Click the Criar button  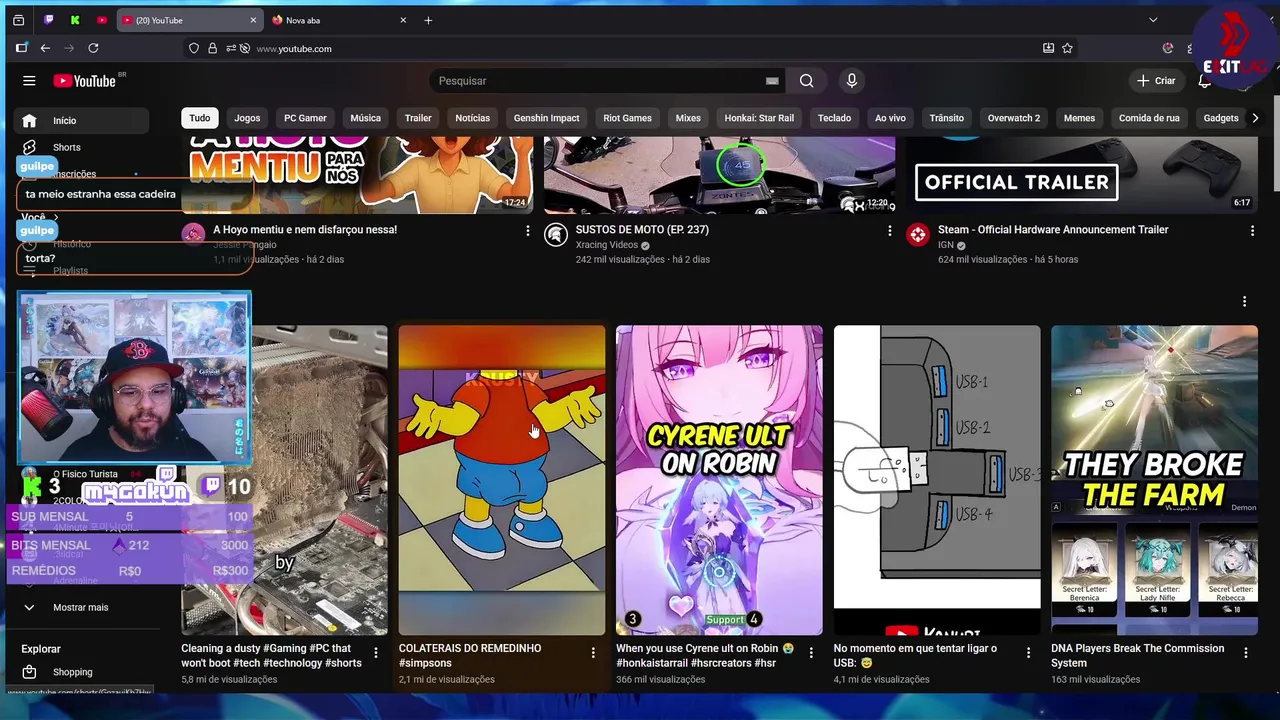(x=1156, y=81)
